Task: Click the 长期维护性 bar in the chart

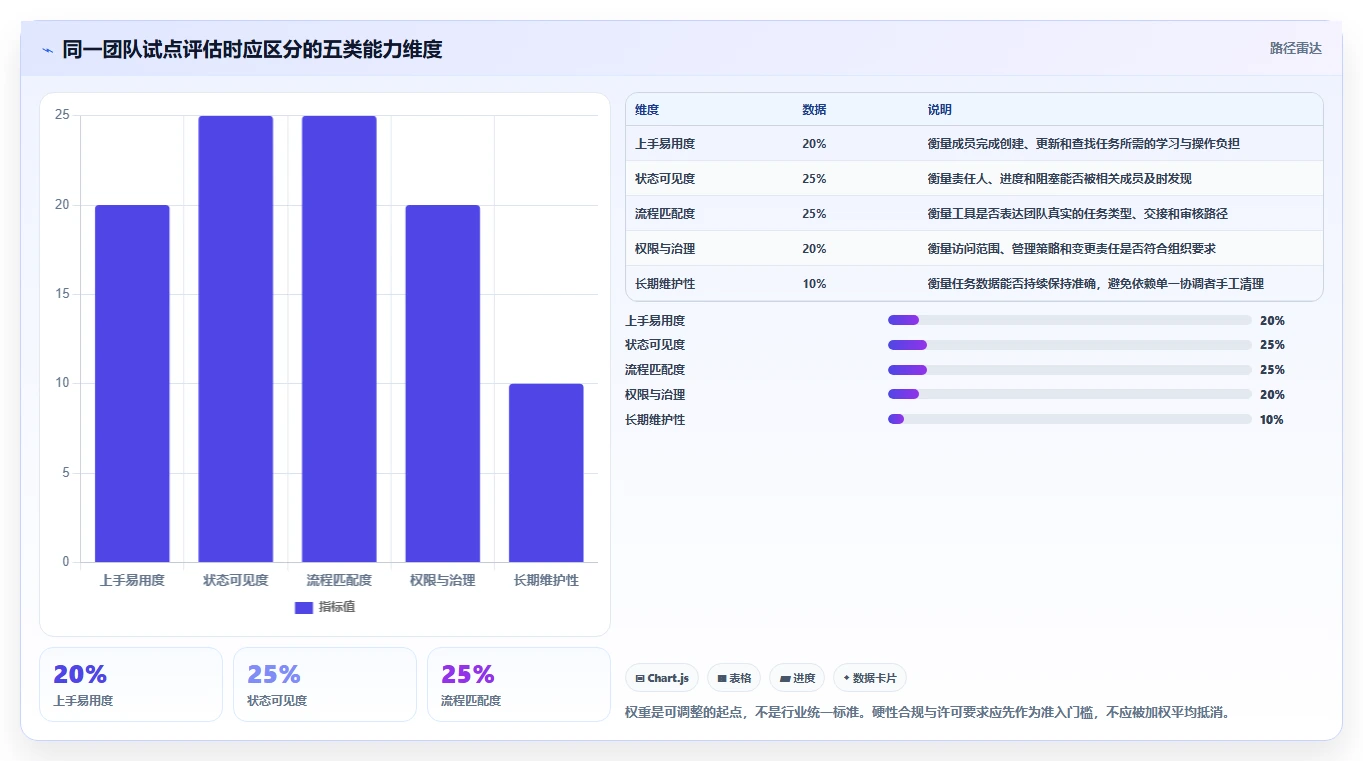Action: pyautogui.click(x=546, y=473)
